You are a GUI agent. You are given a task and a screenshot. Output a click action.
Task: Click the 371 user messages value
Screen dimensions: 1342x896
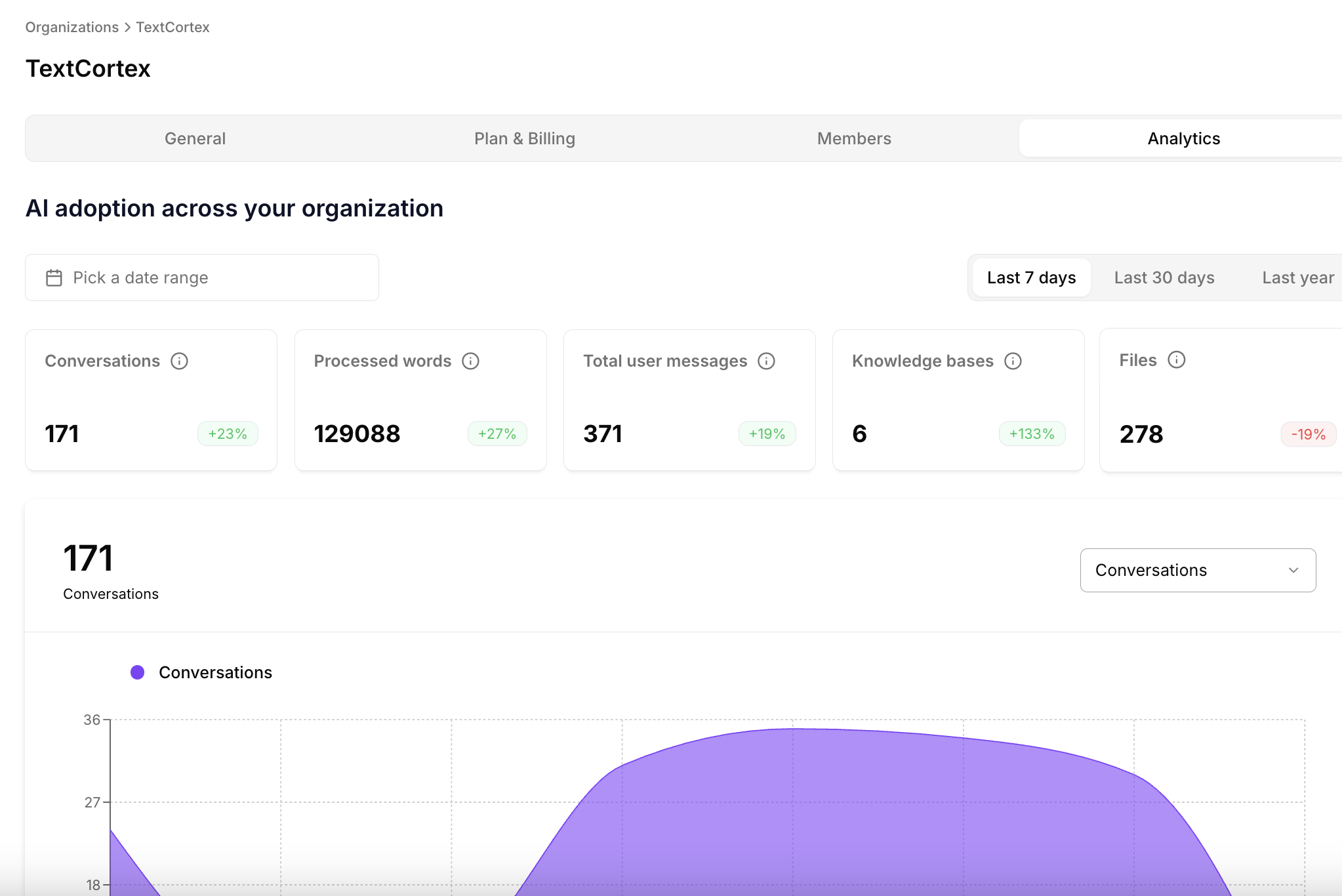pos(602,434)
